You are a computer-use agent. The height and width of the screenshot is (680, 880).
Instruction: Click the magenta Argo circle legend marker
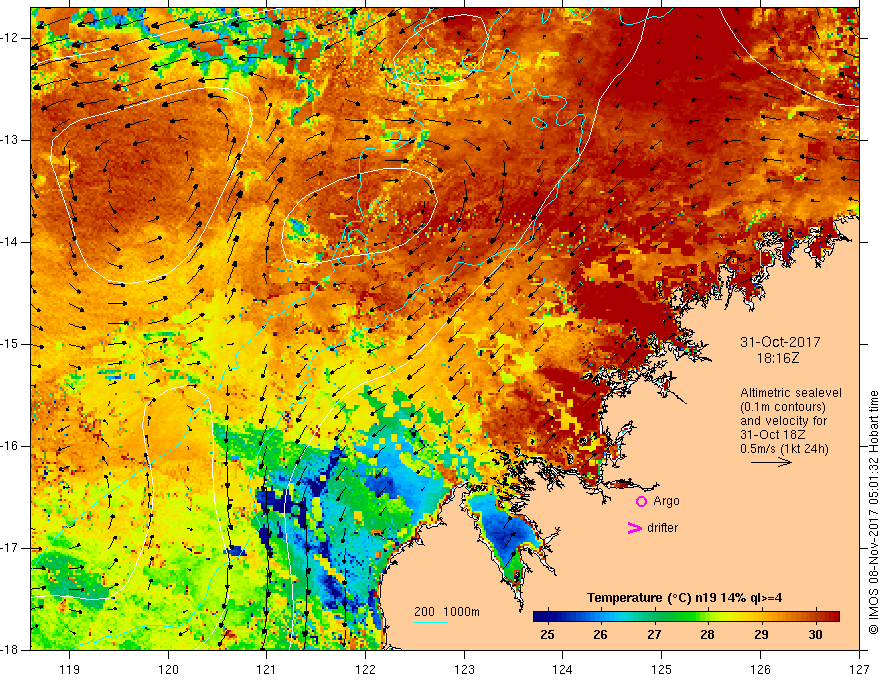[x=641, y=502]
